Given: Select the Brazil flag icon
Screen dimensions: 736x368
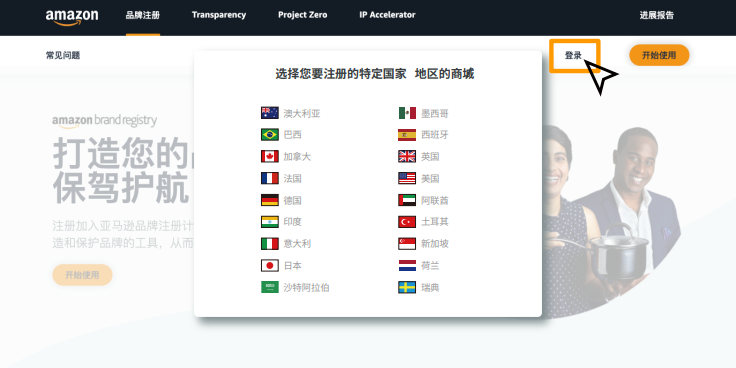Looking at the screenshot, I should point(270,135).
